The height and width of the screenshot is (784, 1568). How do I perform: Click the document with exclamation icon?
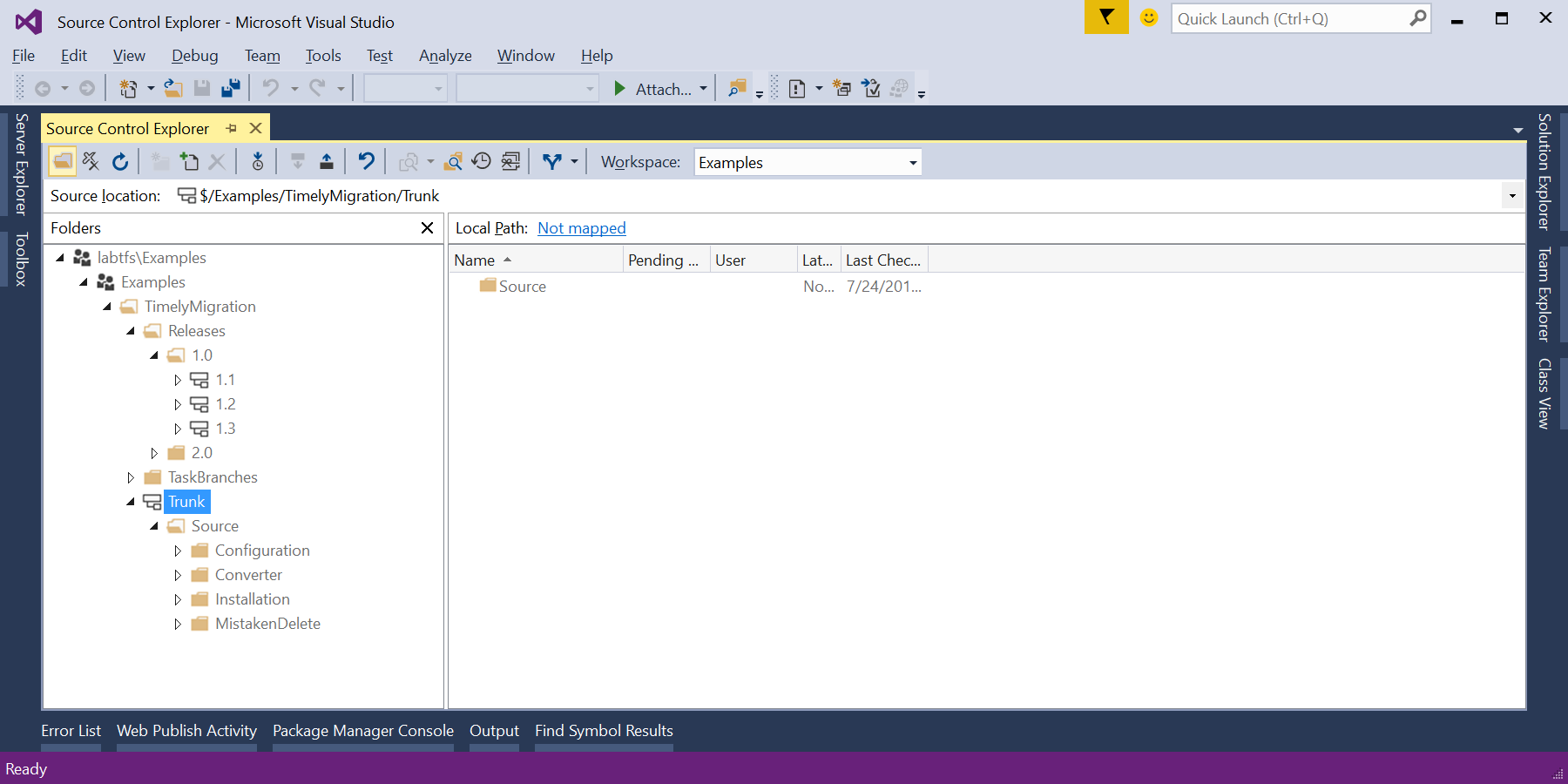(796, 88)
